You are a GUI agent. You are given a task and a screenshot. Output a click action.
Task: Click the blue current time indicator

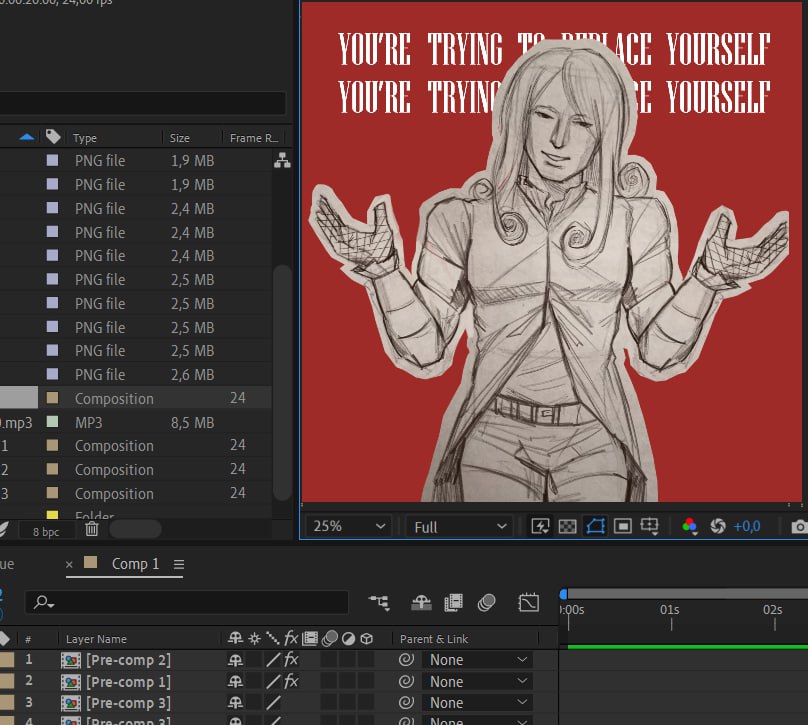click(564, 595)
